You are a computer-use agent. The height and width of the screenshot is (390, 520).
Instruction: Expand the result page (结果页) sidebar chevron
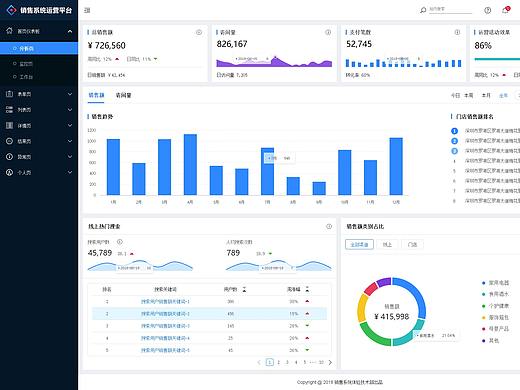tap(70, 141)
